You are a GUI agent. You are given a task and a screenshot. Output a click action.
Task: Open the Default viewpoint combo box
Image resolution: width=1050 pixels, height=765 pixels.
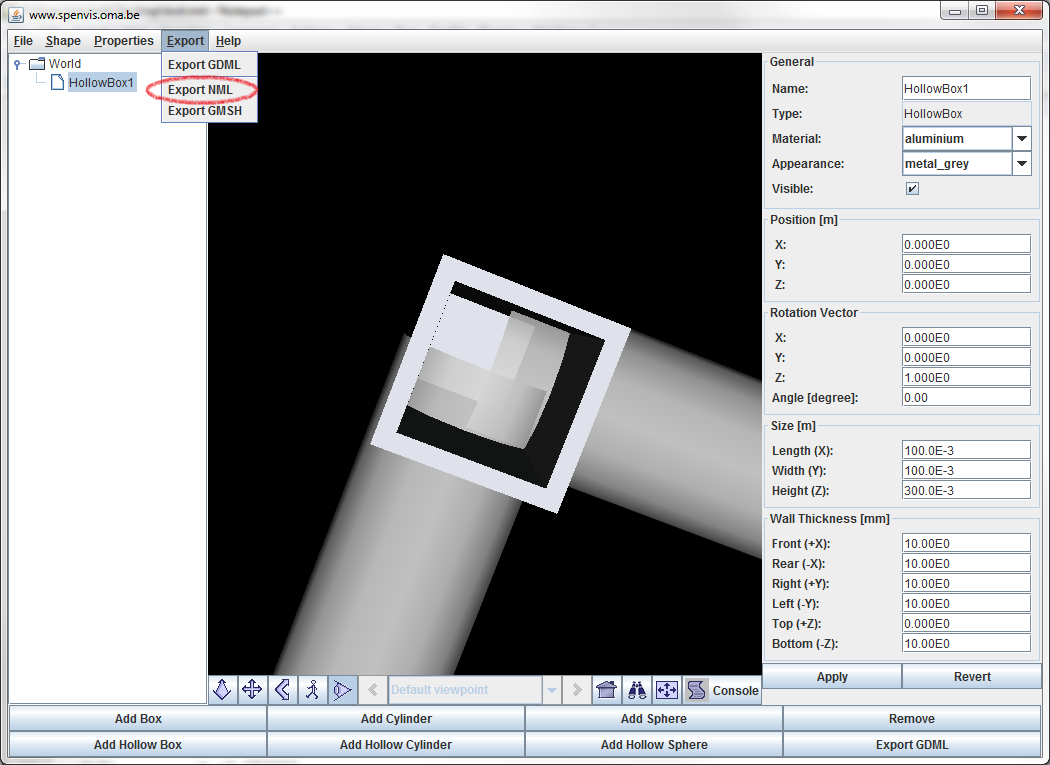(475, 689)
